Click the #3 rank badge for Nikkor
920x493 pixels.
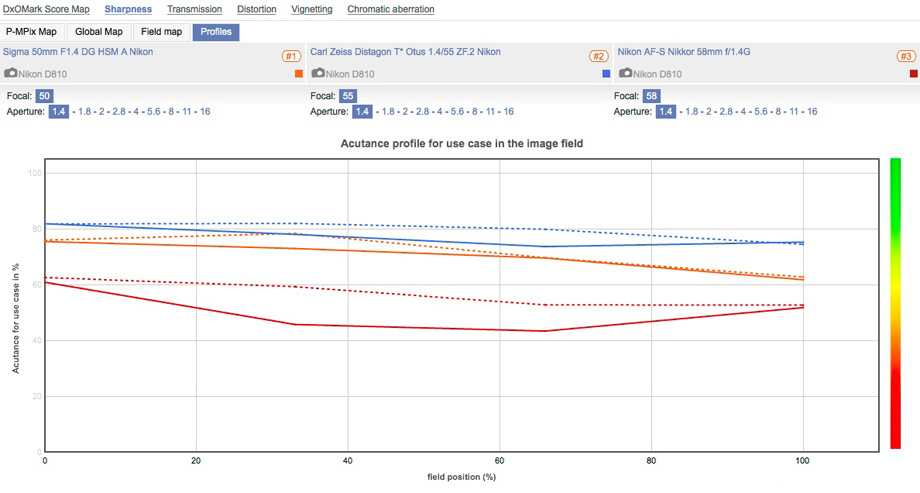[906, 56]
